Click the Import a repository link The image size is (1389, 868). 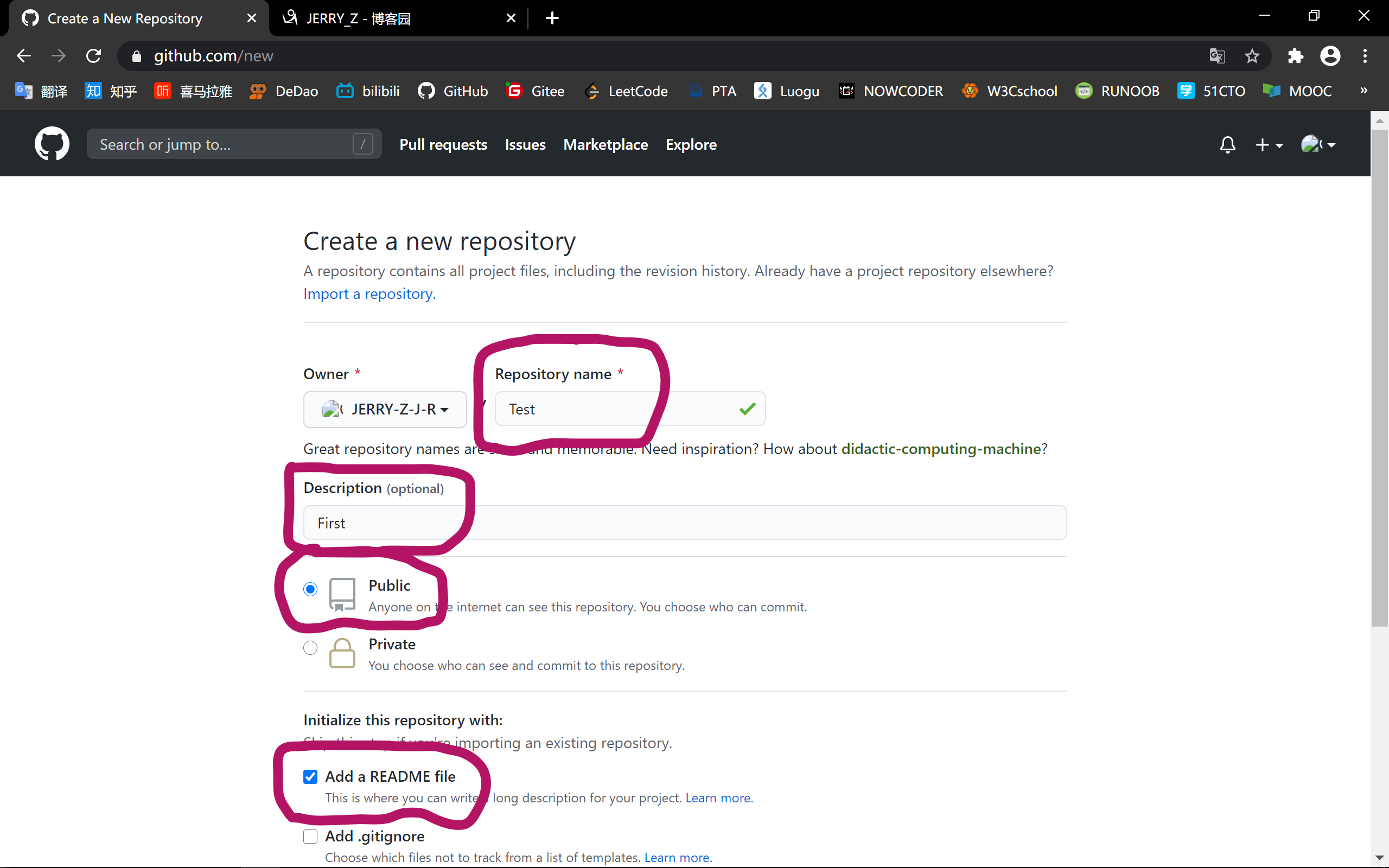pyautogui.click(x=369, y=294)
